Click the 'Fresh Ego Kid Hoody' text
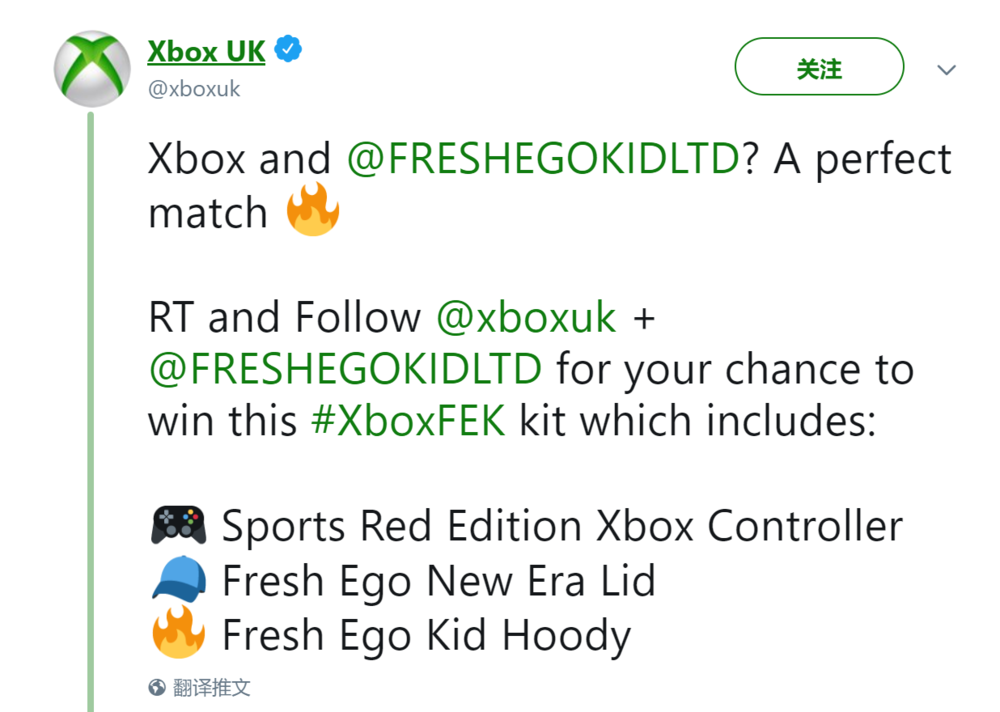The width and height of the screenshot is (1000, 712). click(426, 635)
